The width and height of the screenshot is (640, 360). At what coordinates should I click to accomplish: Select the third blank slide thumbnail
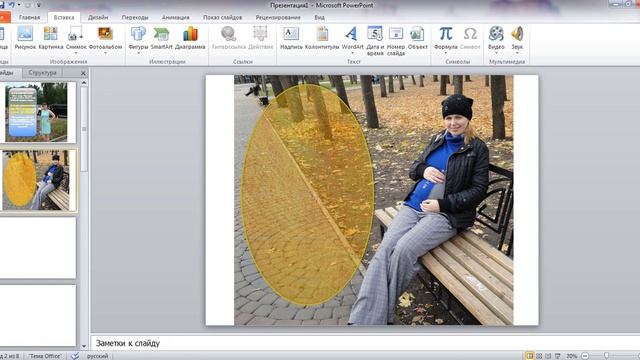tap(38, 248)
